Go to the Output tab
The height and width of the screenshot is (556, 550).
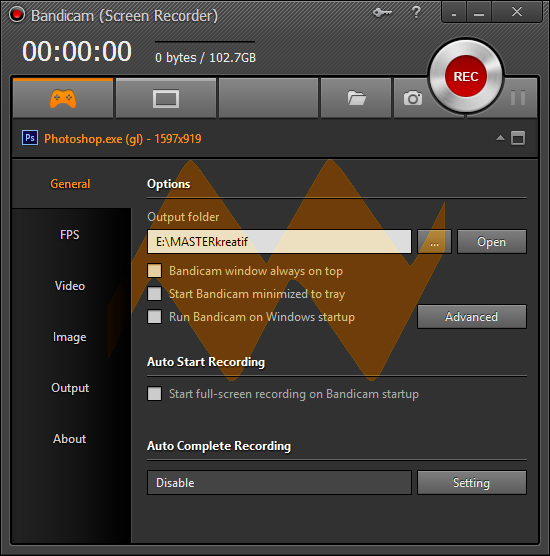[70, 388]
